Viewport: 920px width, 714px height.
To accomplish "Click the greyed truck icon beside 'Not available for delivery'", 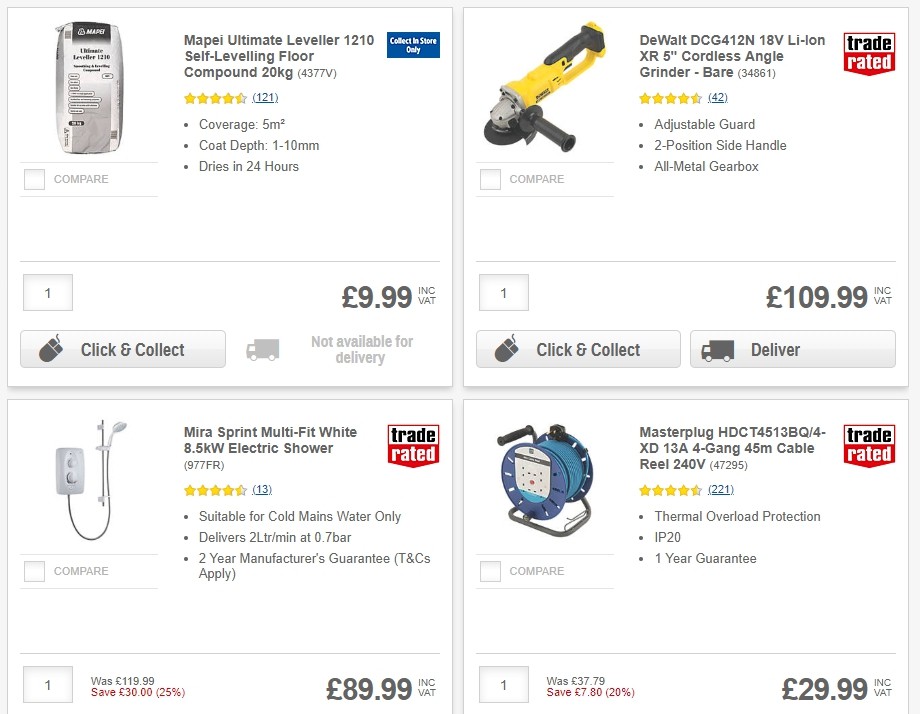I will pos(262,350).
